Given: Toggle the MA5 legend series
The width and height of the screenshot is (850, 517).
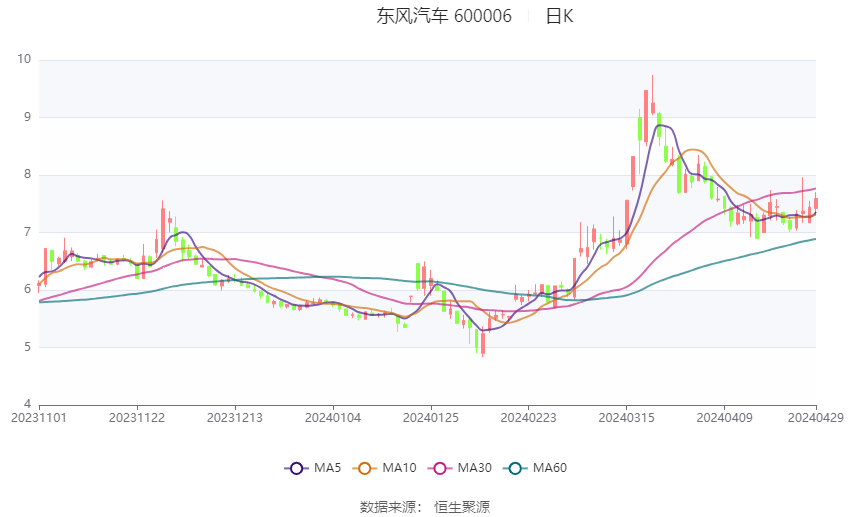Looking at the screenshot, I should pyautogui.click(x=313, y=468).
